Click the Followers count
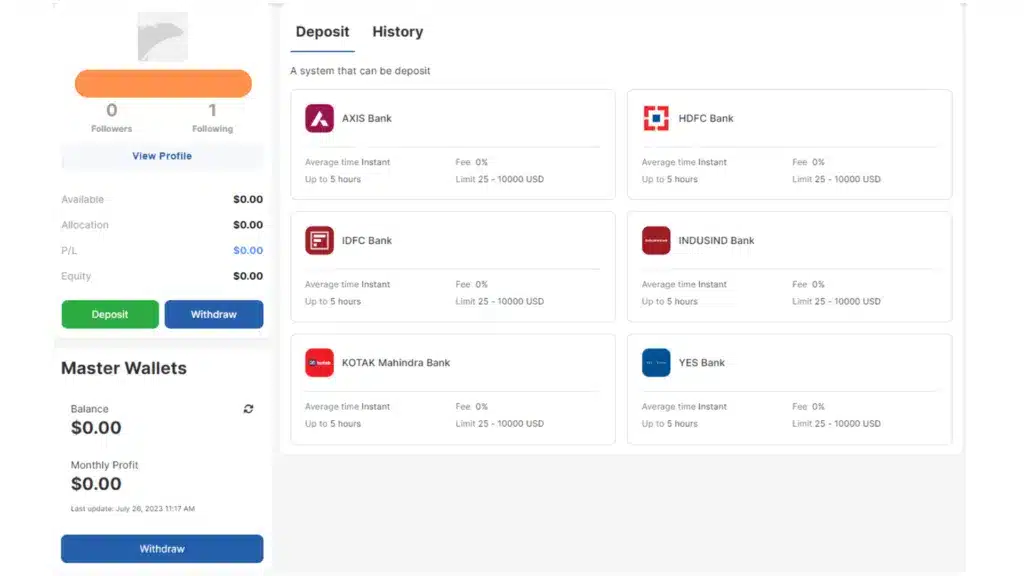This screenshot has height=576, width=1024. tap(112, 110)
